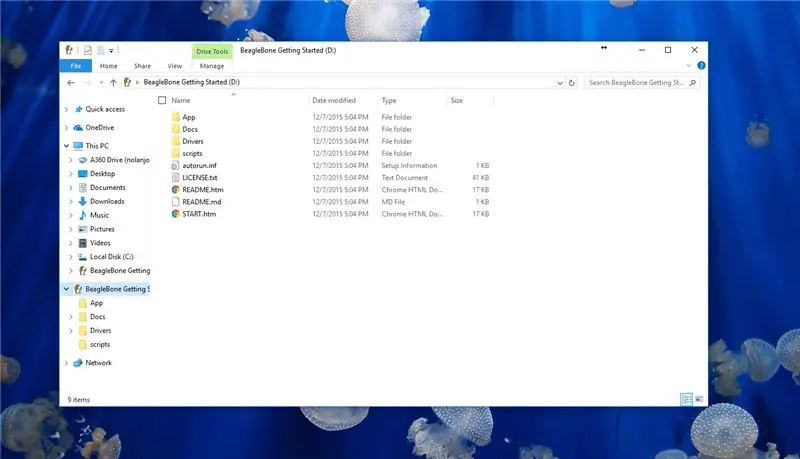
Task: Open the File menu tab
Action: click(x=76, y=66)
